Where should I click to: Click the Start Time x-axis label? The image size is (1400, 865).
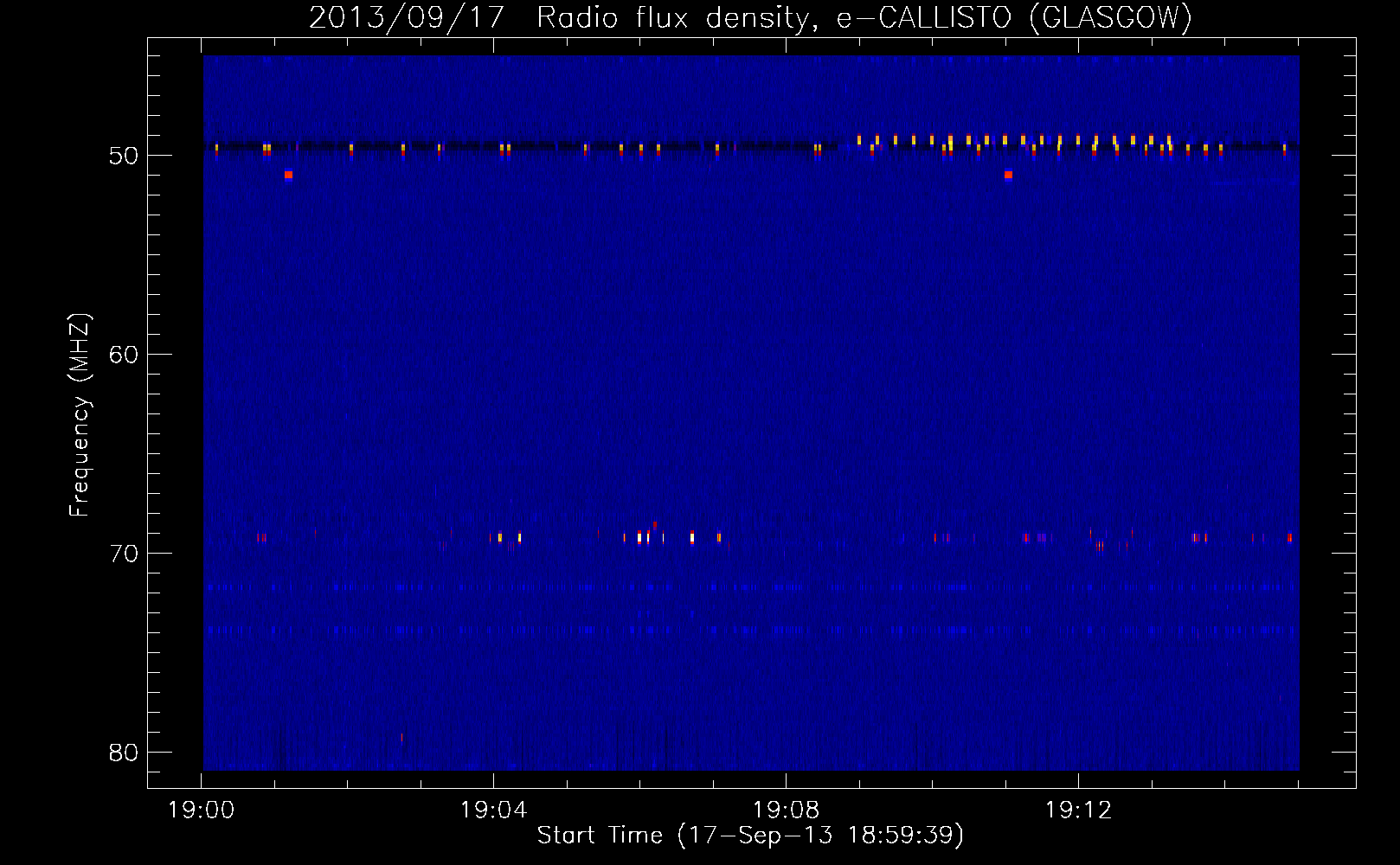pyautogui.click(x=750, y=836)
